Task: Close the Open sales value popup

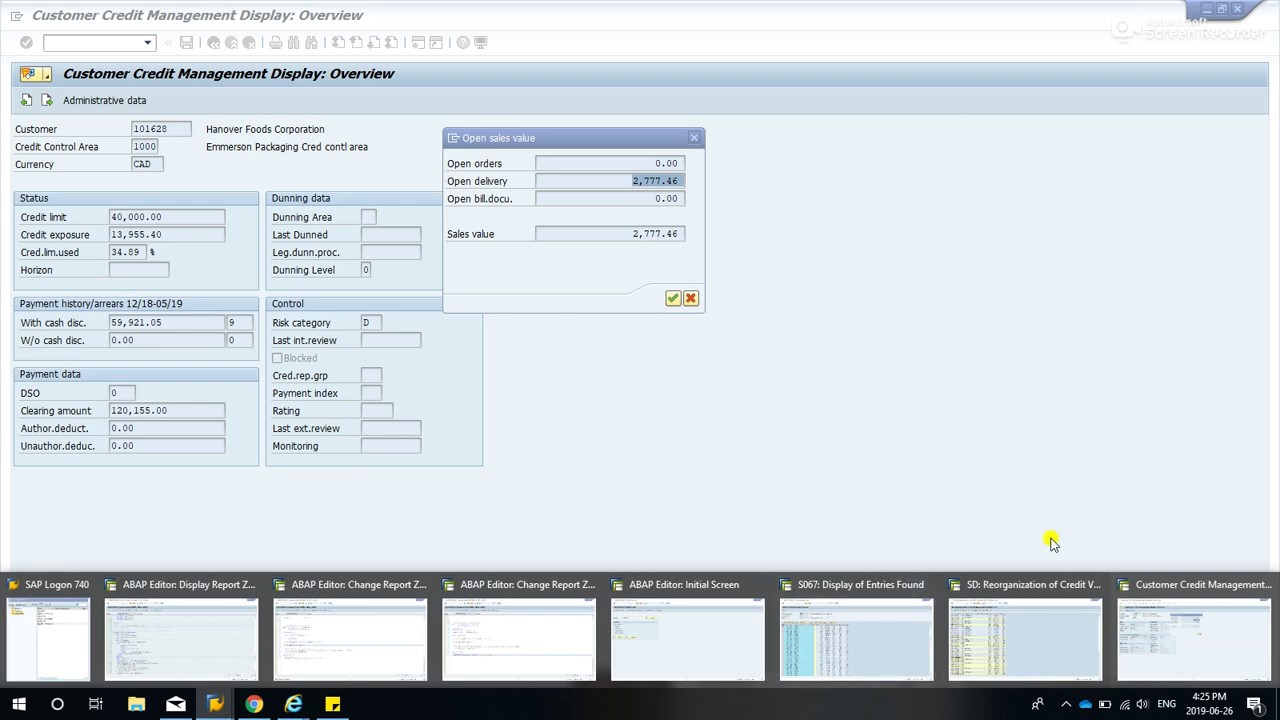Action: click(694, 138)
